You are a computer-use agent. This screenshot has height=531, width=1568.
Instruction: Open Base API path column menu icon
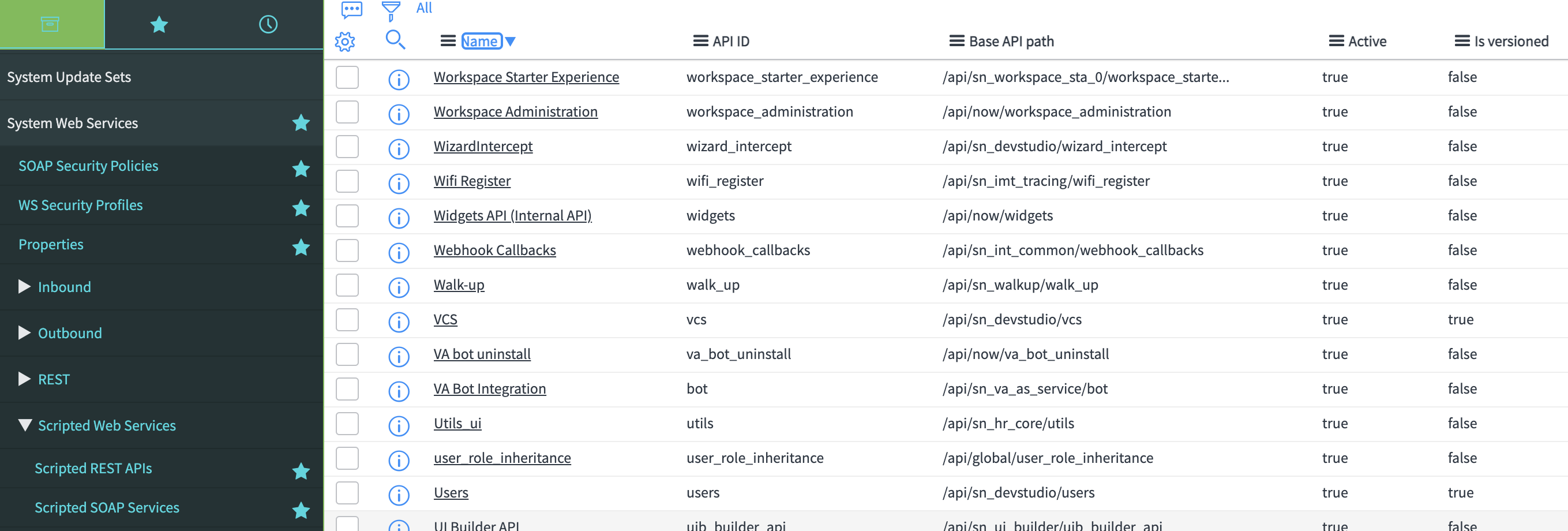point(957,41)
